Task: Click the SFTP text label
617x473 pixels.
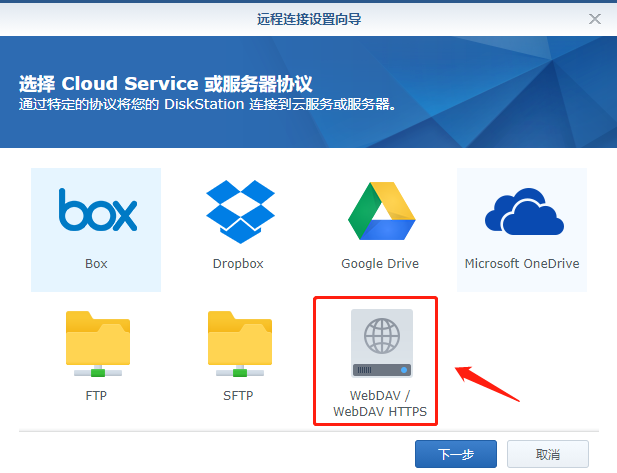Action: tap(238, 395)
